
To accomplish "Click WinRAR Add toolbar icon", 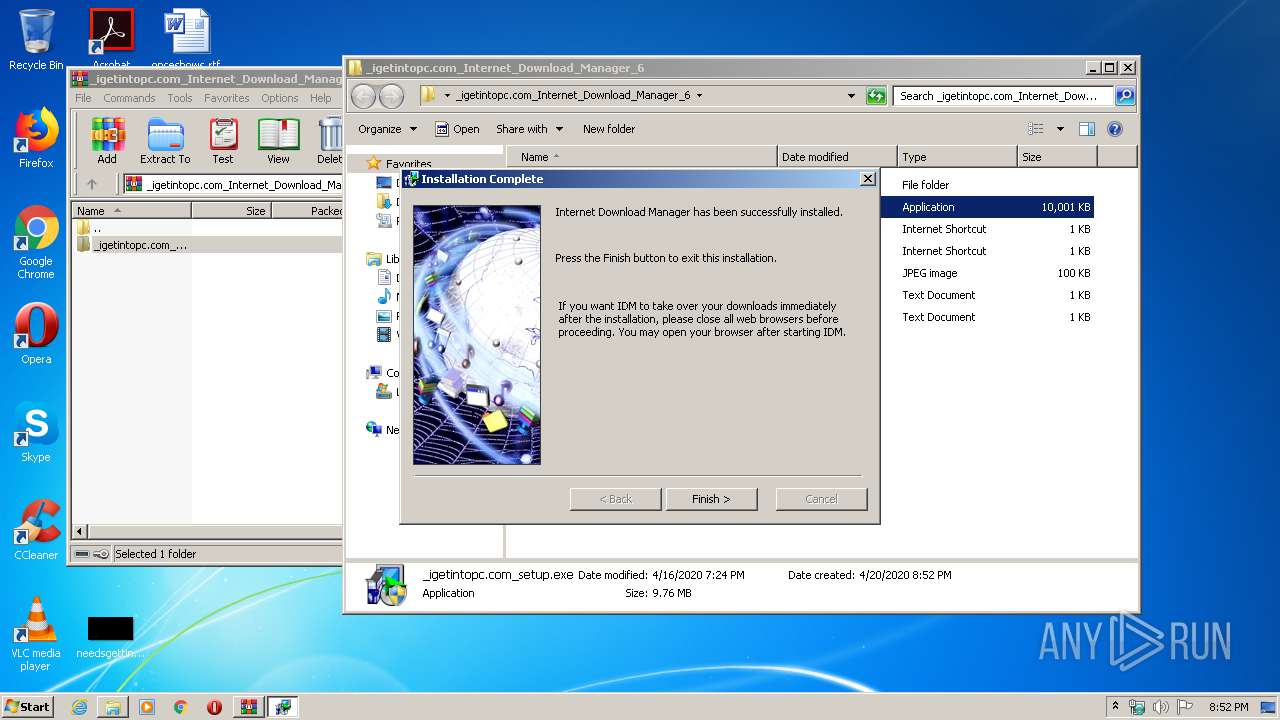I will [x=107, y=141].
